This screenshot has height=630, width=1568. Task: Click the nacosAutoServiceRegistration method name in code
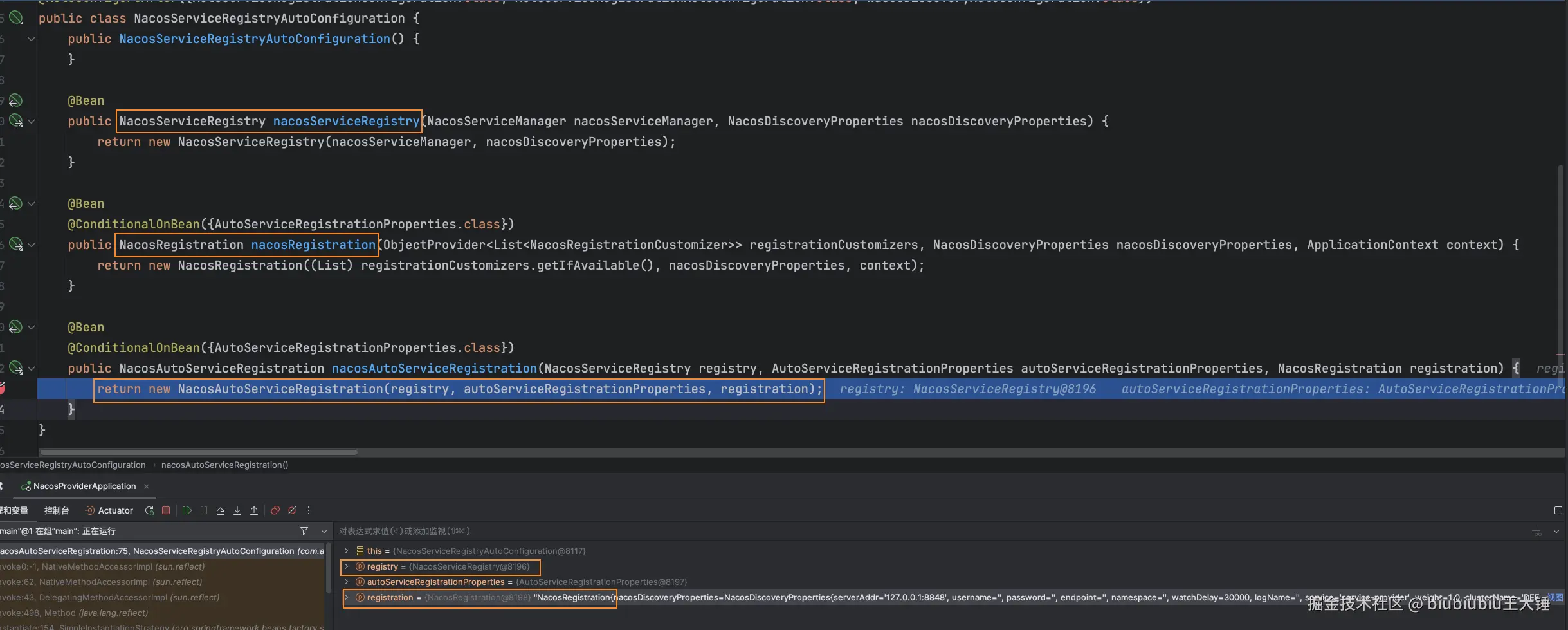tap(434, 368)
